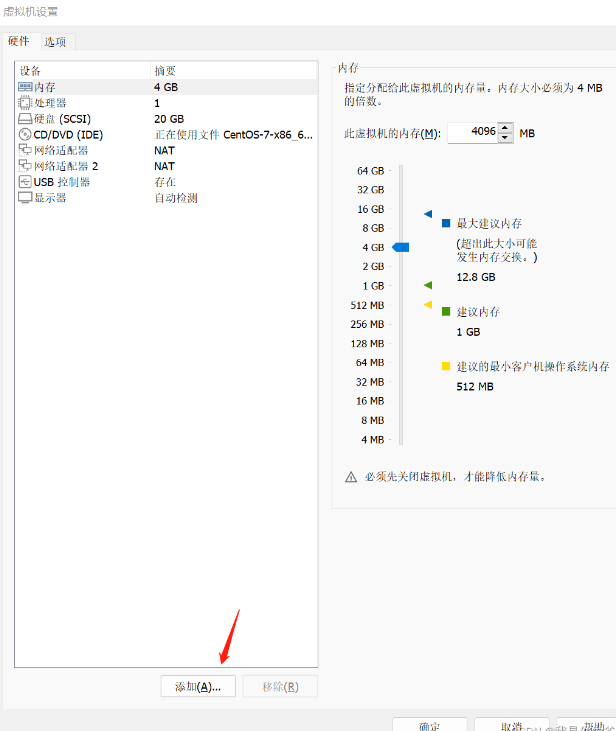Image resolution: width=616 pixels, height=731 pixels.
Task: Click the 12.8 GB maximum memory value
Action: coord(476,277)
